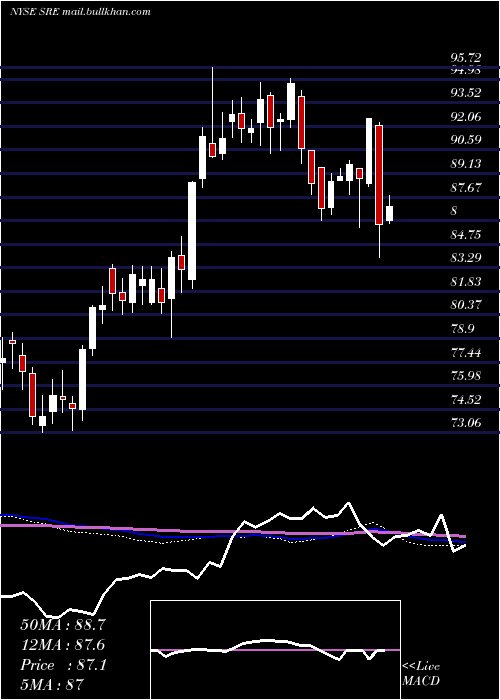
Task: Click the 73.06 price axis label
Action: [467, 423]
